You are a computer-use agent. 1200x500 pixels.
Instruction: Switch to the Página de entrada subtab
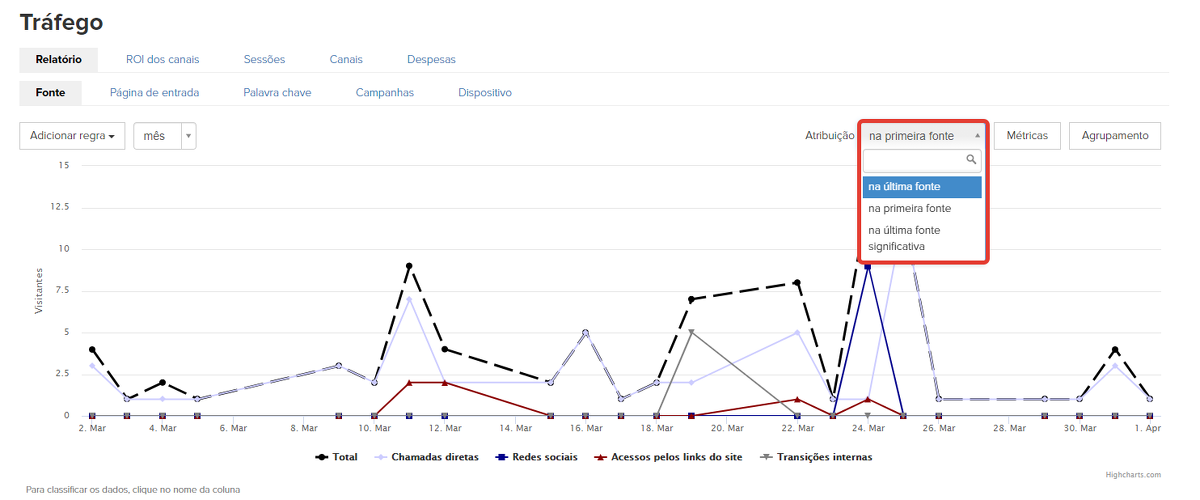154,93
